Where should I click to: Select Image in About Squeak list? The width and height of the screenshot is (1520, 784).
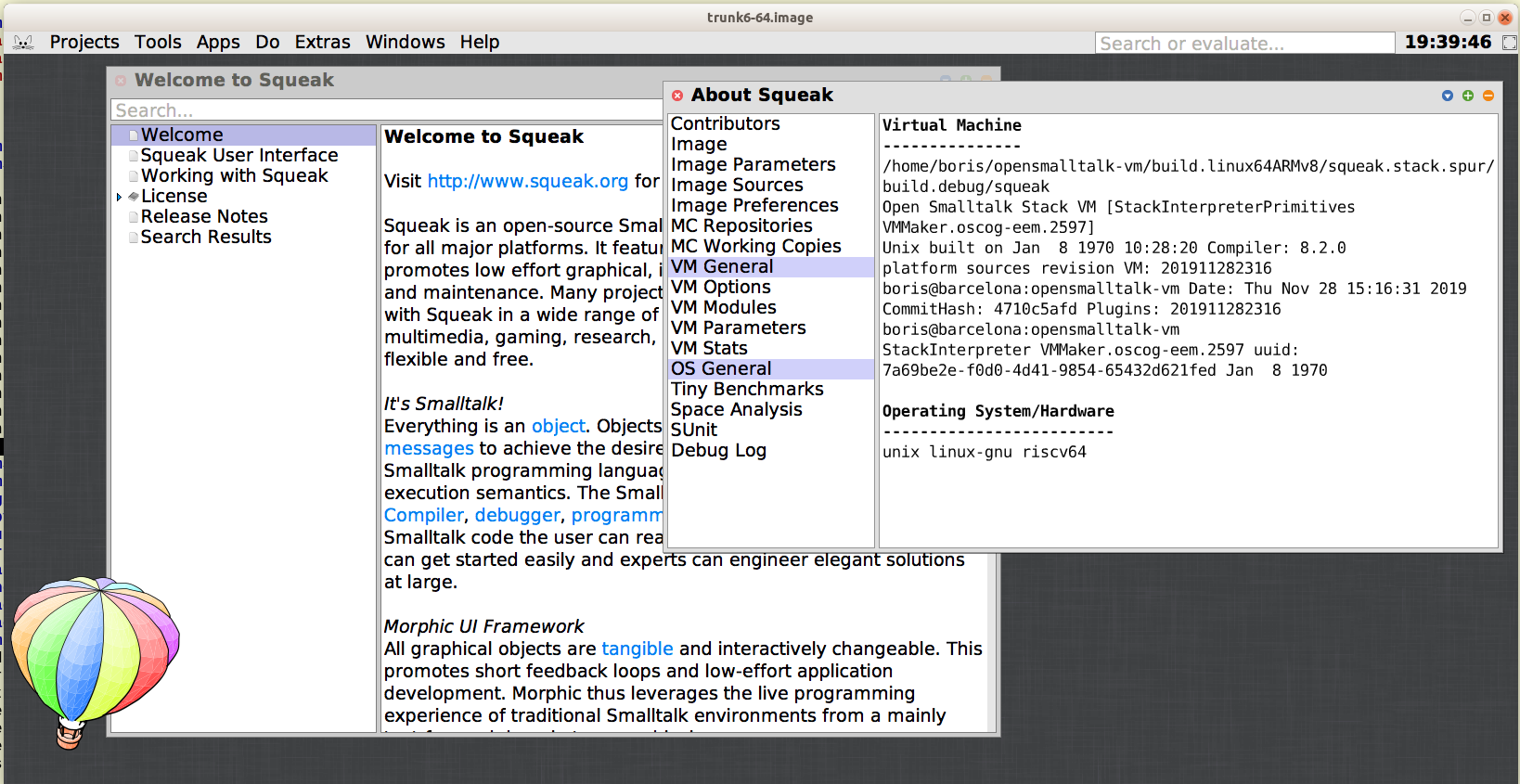(x=771, y=144)
